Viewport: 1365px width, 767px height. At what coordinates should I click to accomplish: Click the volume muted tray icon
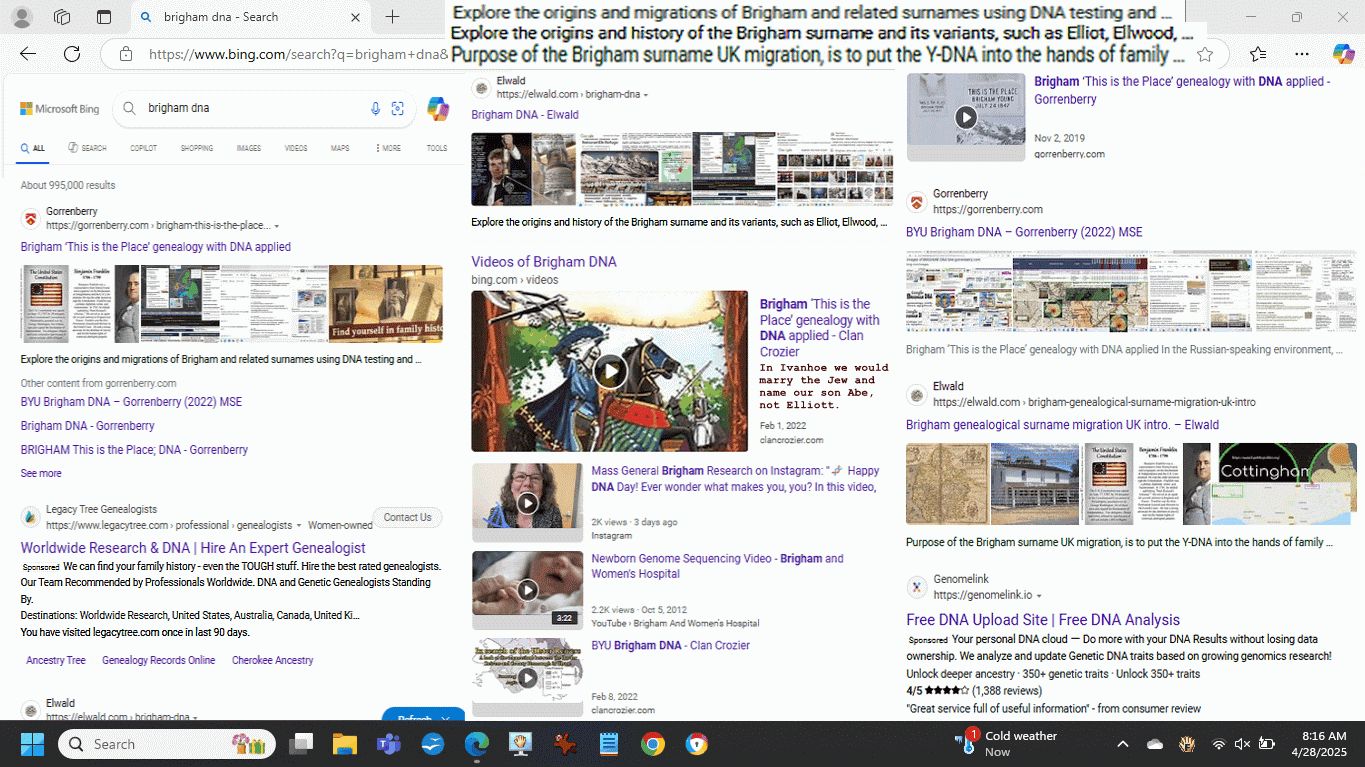tap(1242, 744)
